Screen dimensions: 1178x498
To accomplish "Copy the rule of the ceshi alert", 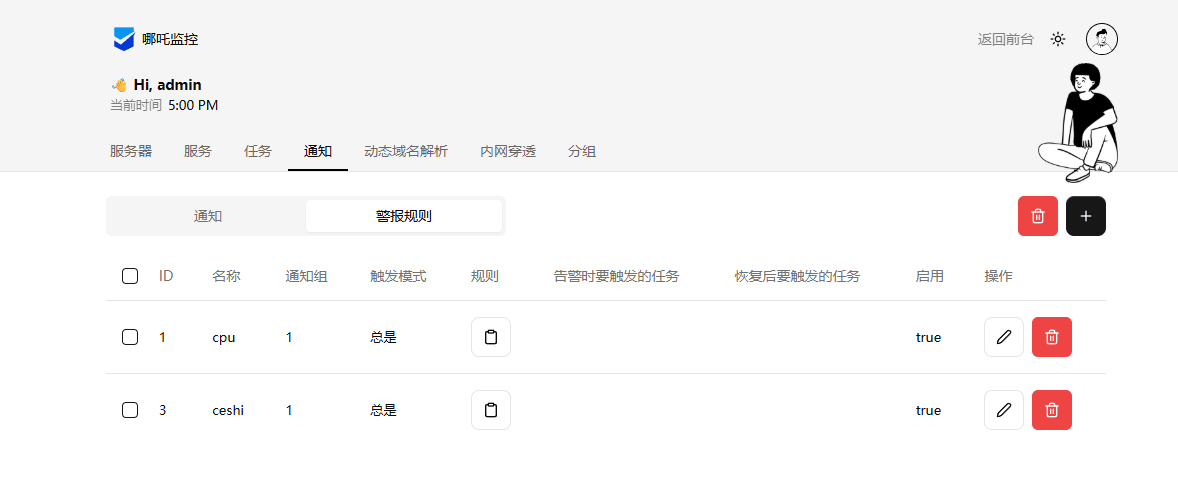I will (490, 410).
